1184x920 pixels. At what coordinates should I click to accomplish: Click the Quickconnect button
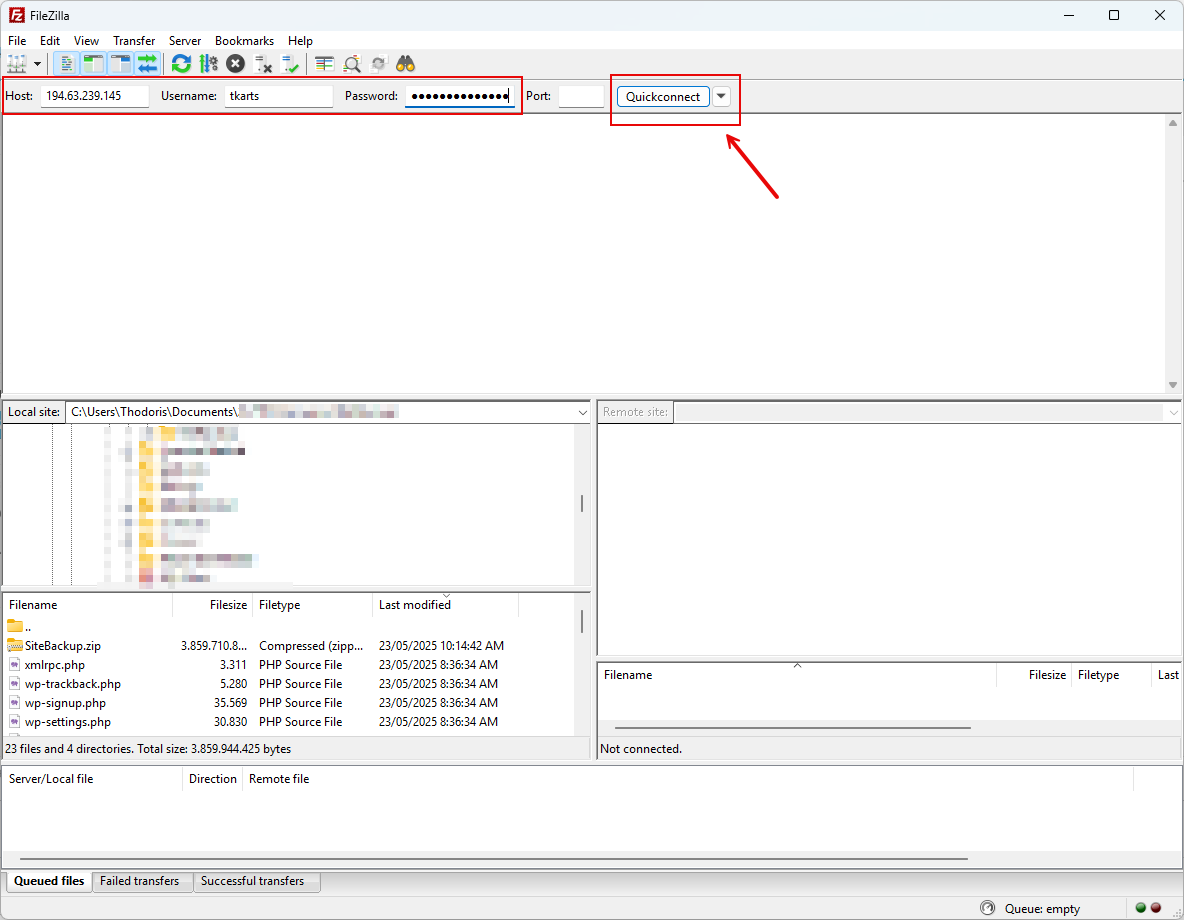coord(663,97)
